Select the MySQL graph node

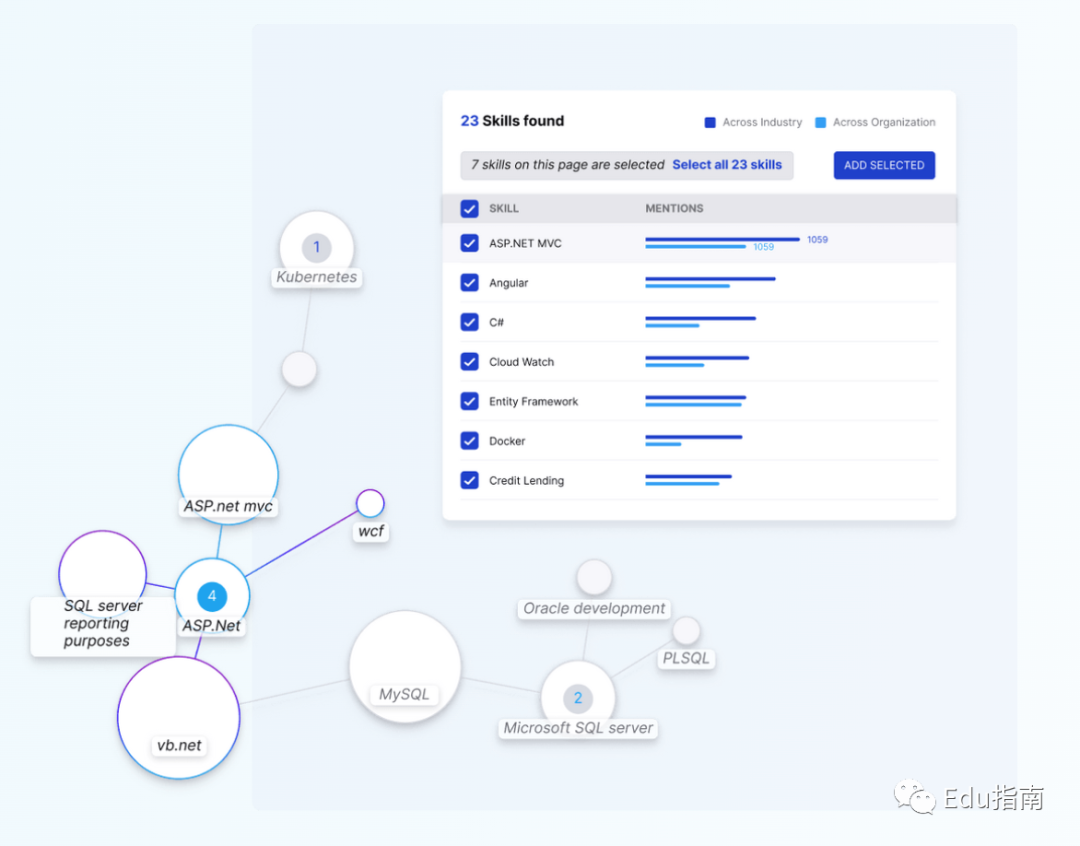tap(405, 666)
